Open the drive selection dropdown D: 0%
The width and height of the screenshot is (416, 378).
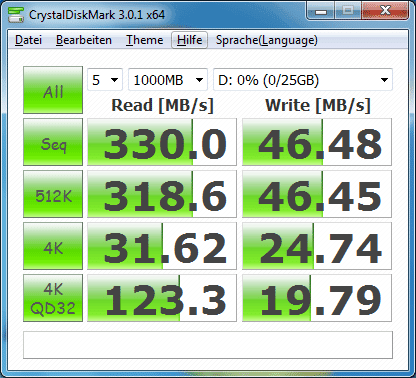tap(303, 80)
